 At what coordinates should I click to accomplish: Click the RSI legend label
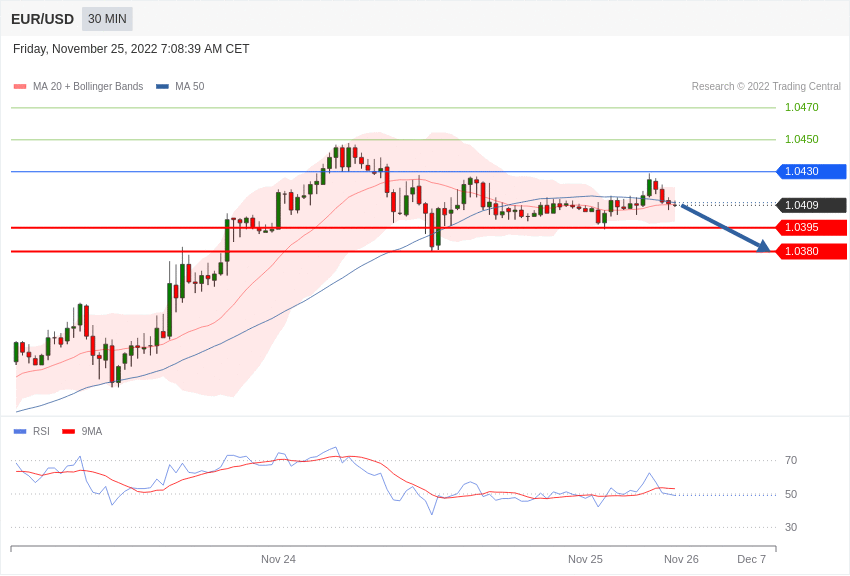click(41, 431)
